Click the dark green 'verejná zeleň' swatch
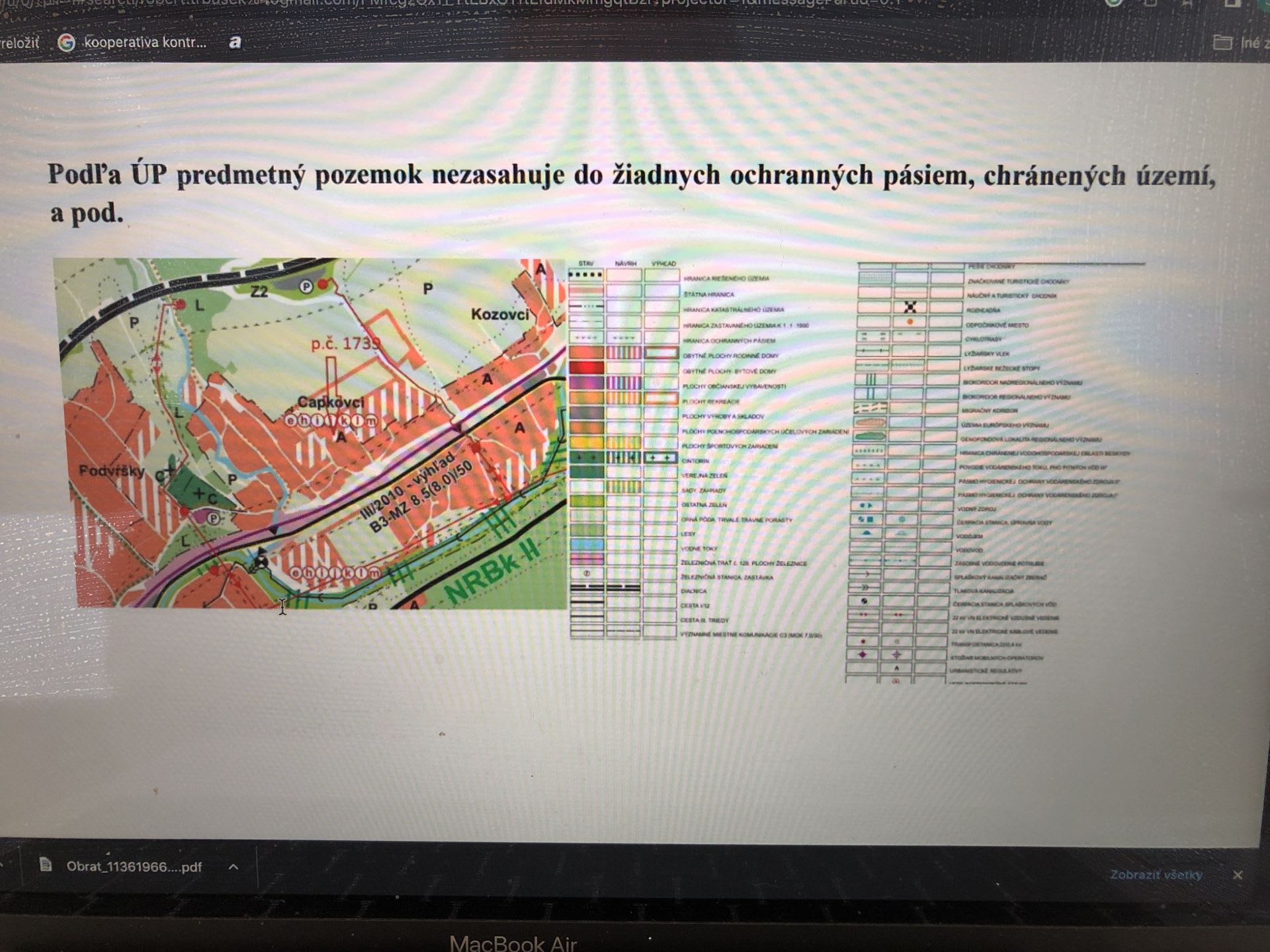The height and width of the screenshot is (952, 1270). [x=586, y=472]
